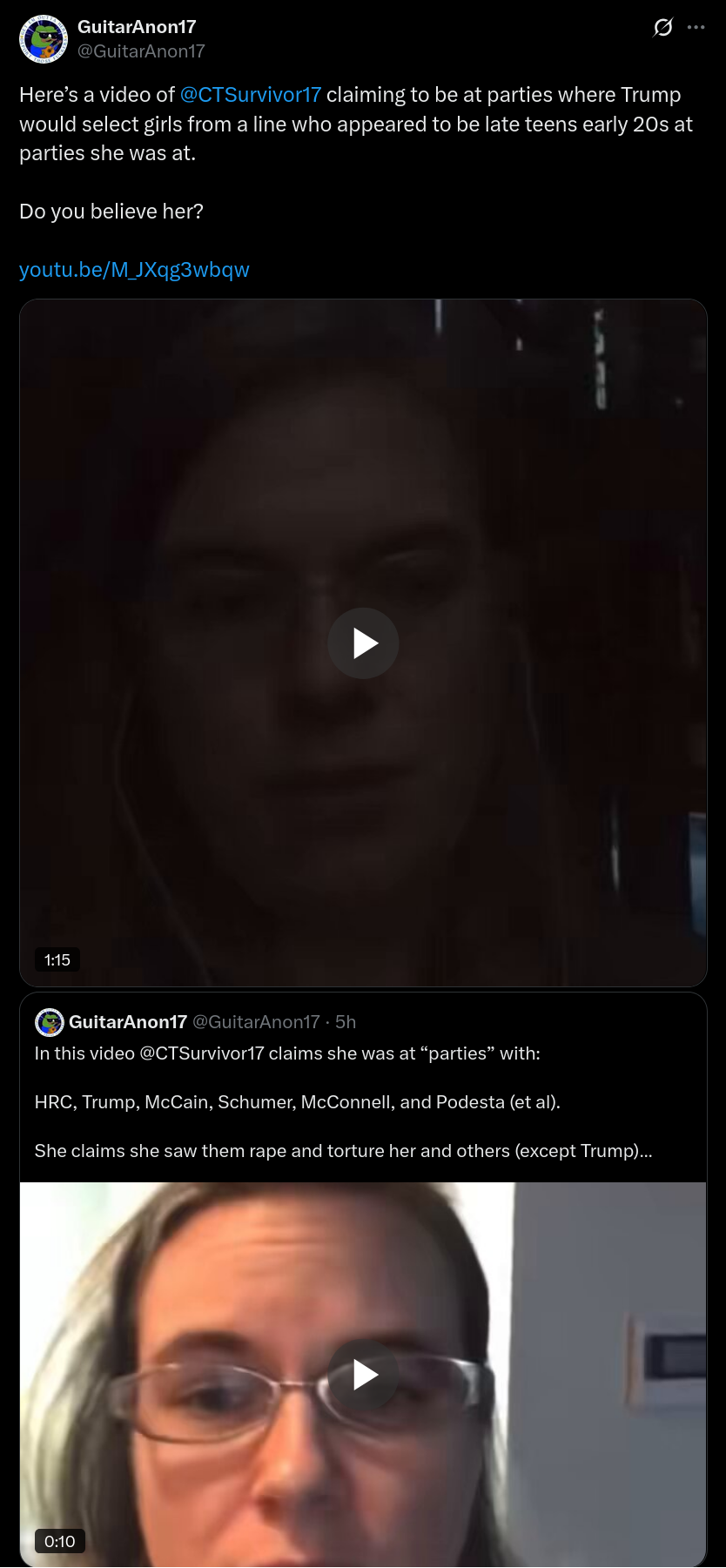Click the GuitarAnon17 display name in header
This screenshot has width=726, height=1568.
[x=137, y=27]
